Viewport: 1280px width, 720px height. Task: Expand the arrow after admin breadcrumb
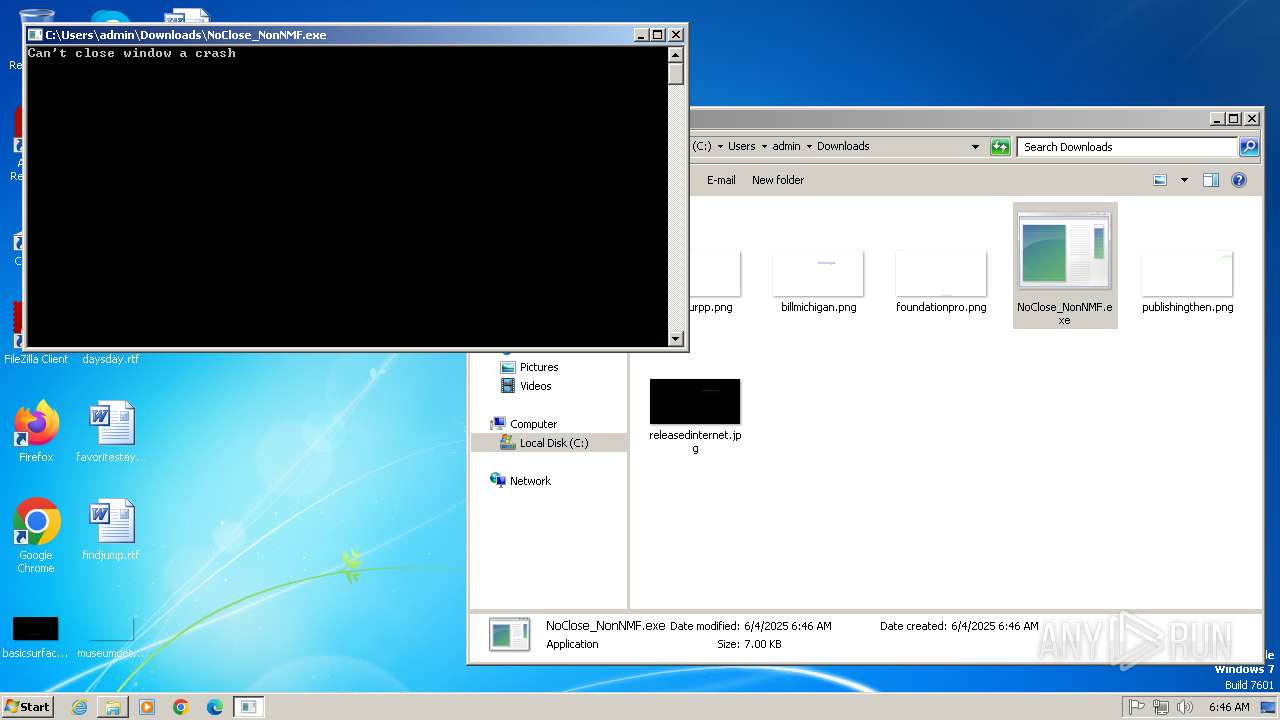click(809, 146)
